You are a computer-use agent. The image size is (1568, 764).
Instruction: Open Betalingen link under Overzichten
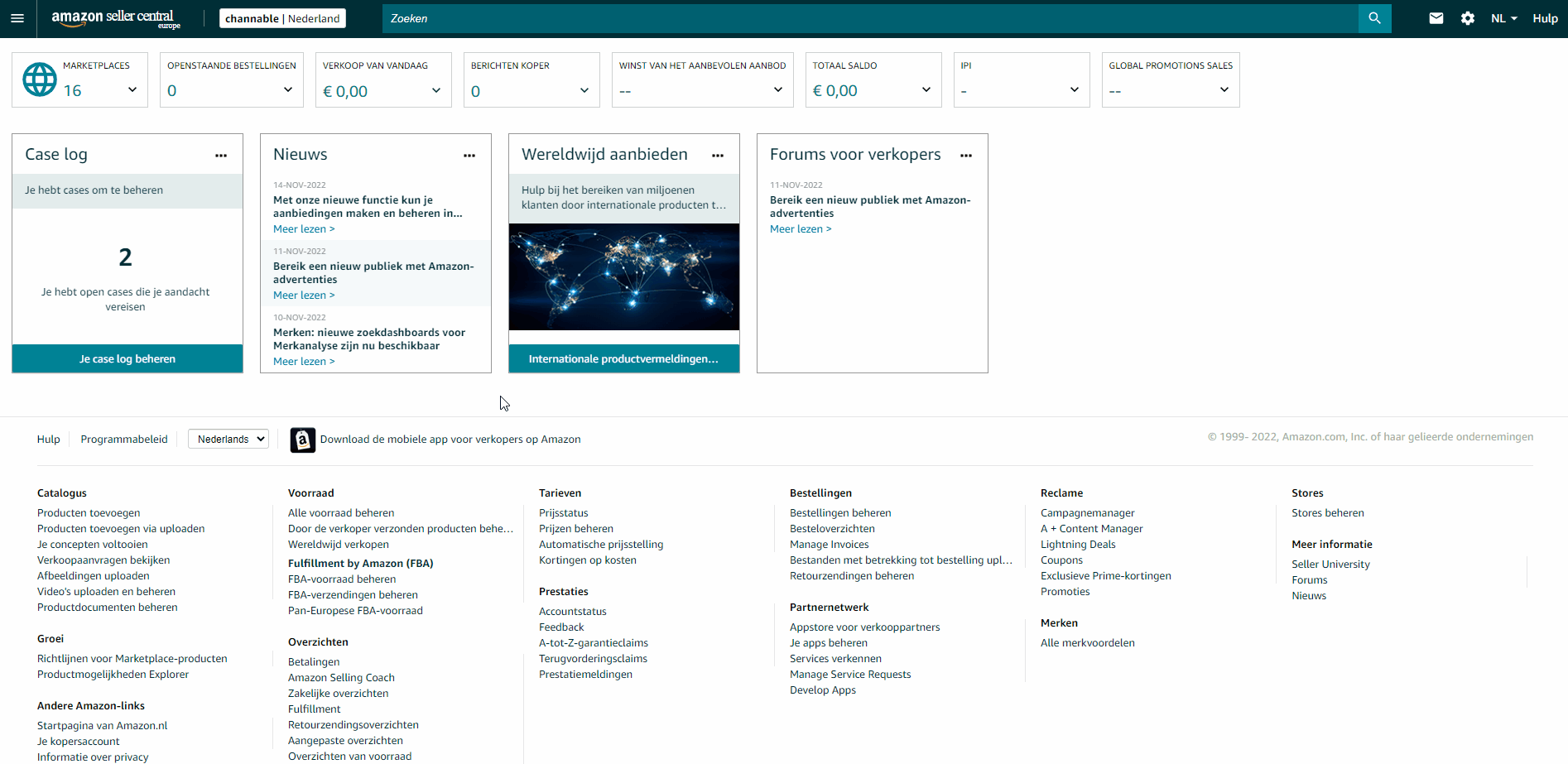click(314, 662)
